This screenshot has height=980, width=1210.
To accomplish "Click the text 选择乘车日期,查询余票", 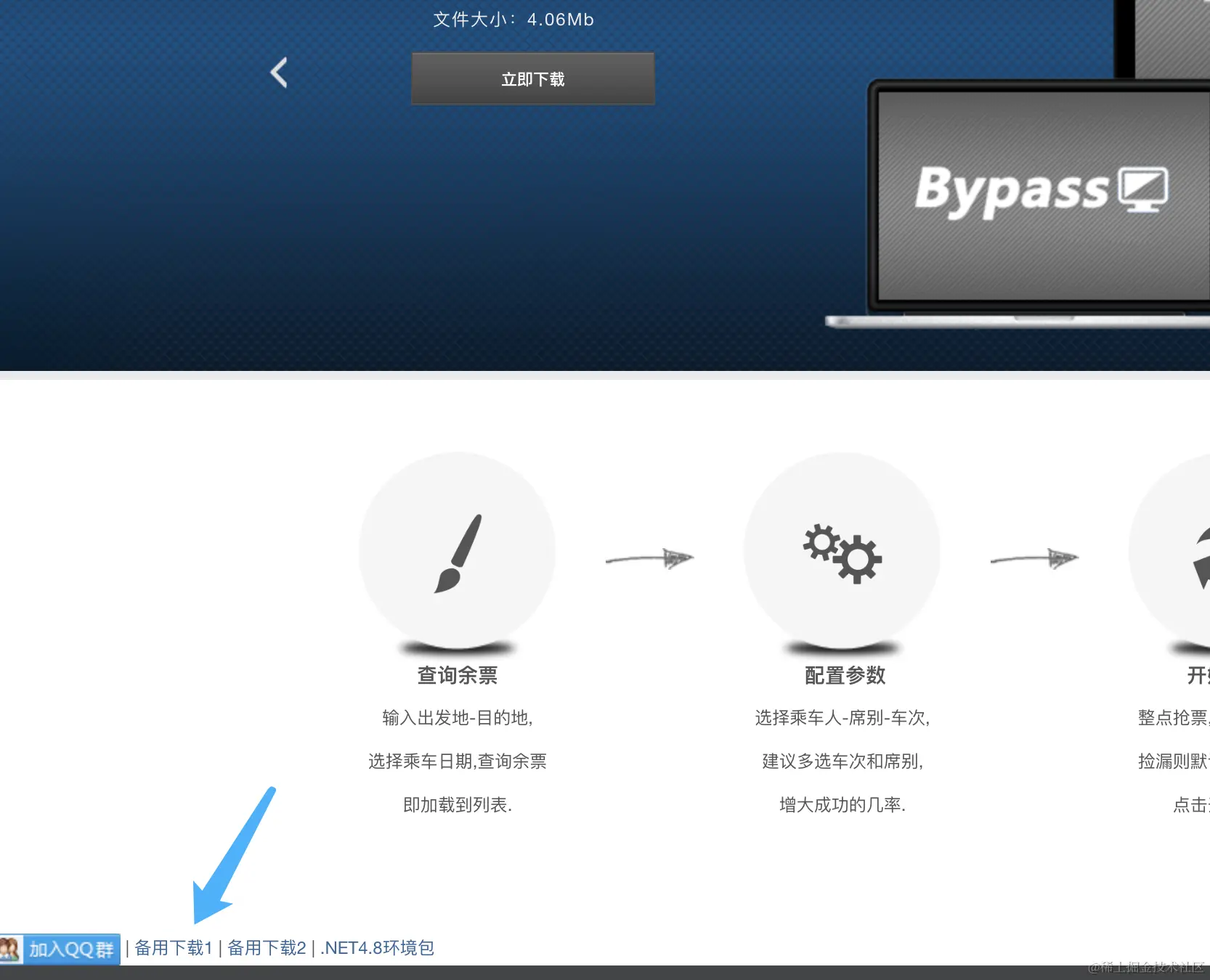I will 458,761.
